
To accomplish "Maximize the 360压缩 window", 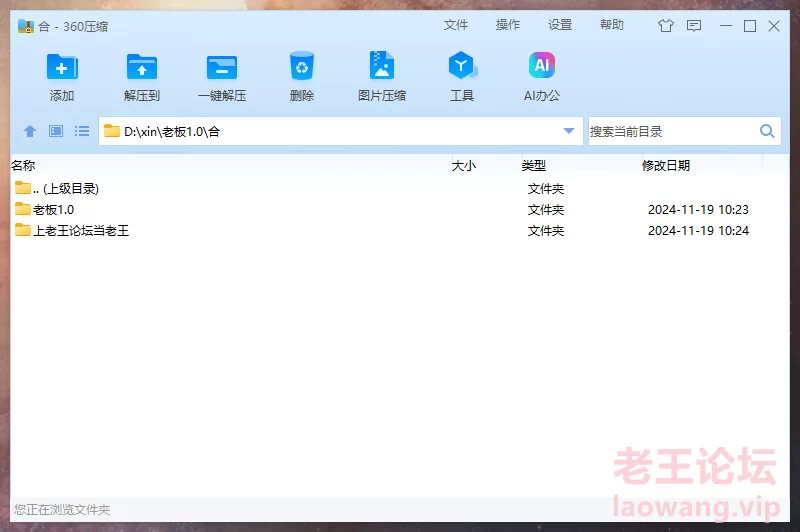I will coord(749,26).
